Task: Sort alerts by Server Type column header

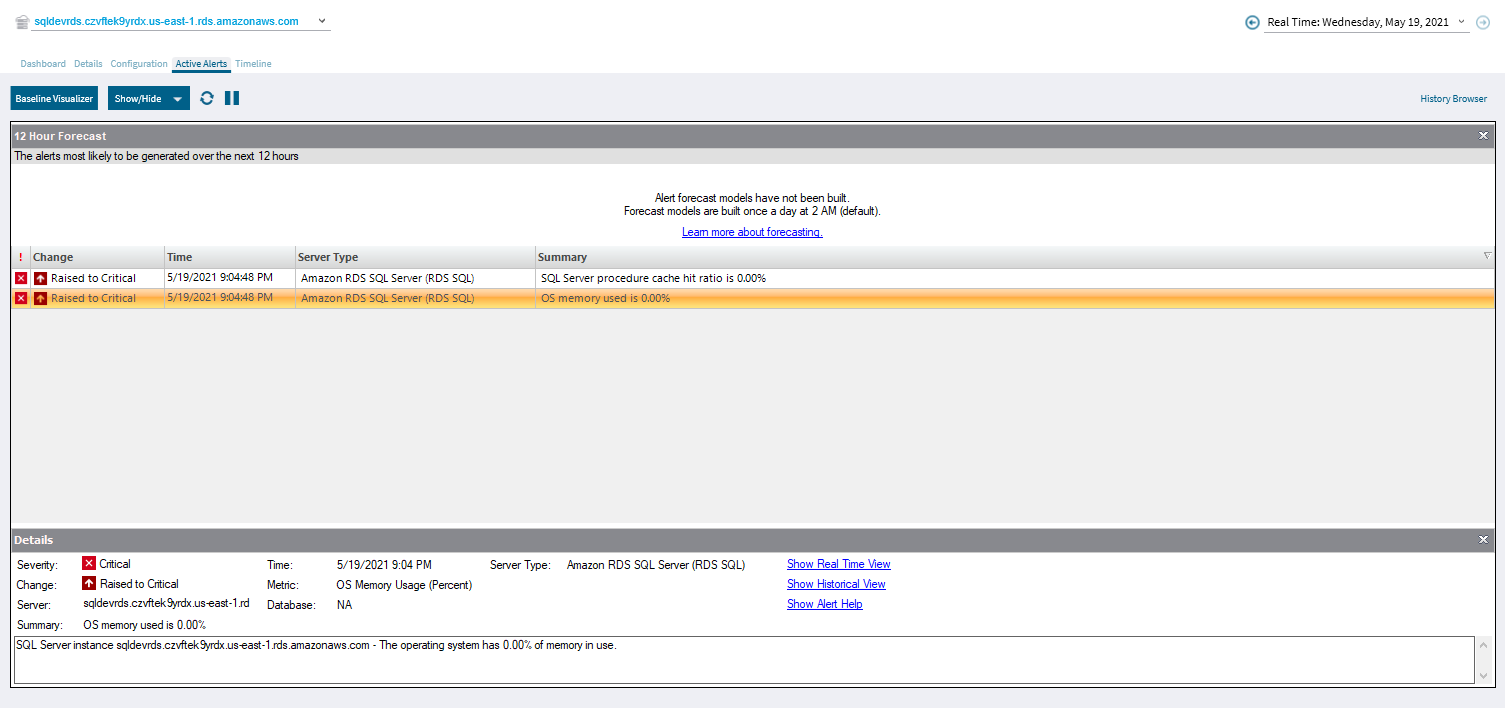Action: pos(415,257)
